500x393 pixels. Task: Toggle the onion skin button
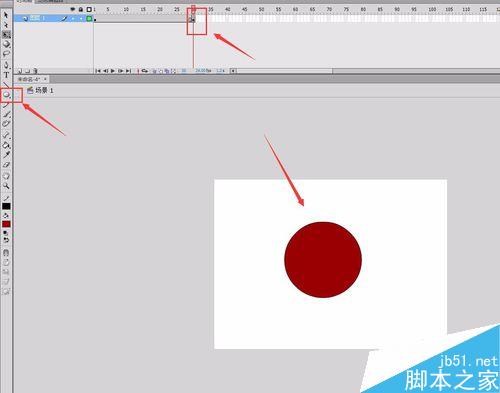[x=154, y=71]
